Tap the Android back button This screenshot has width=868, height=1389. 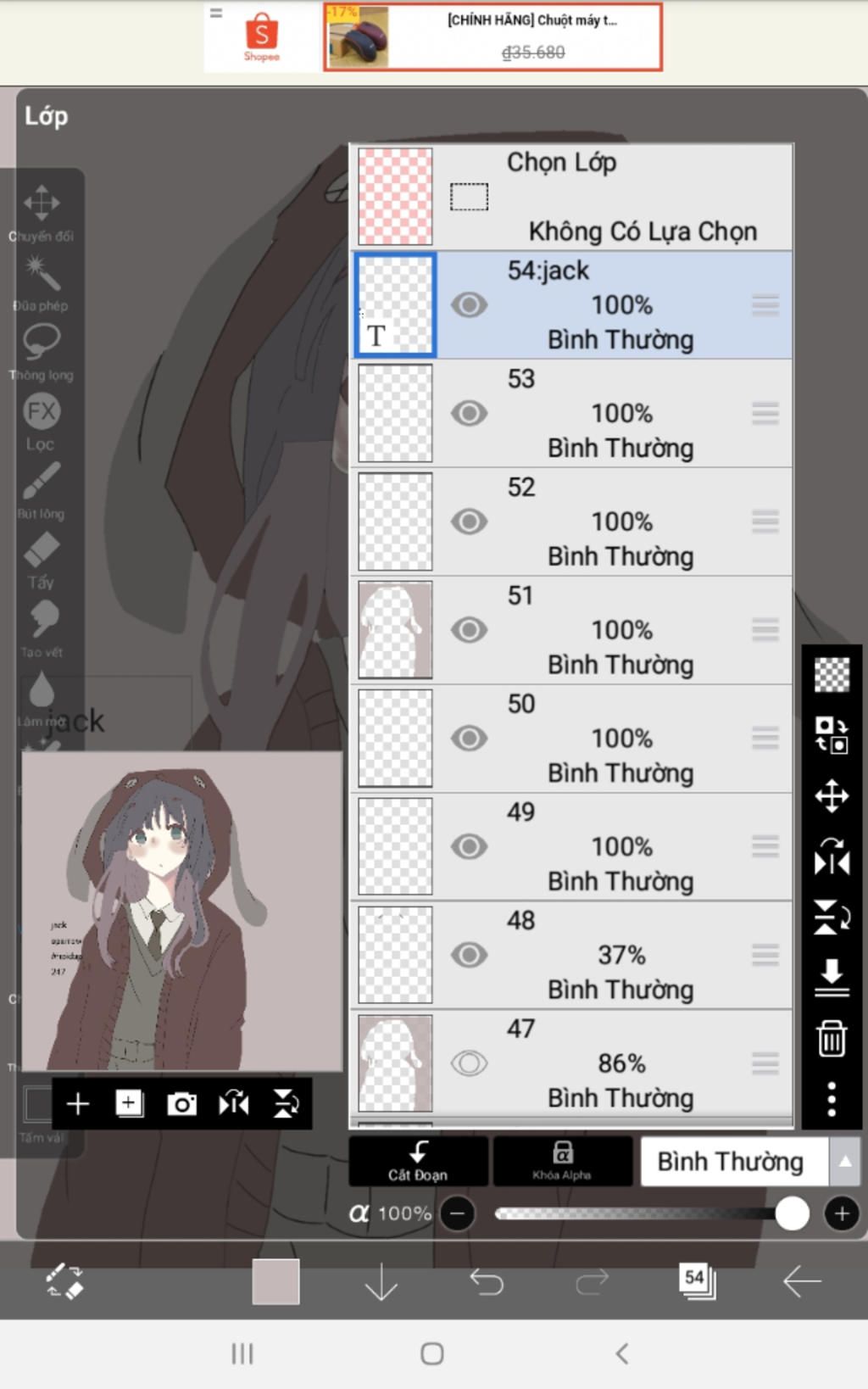(622, 1353)
